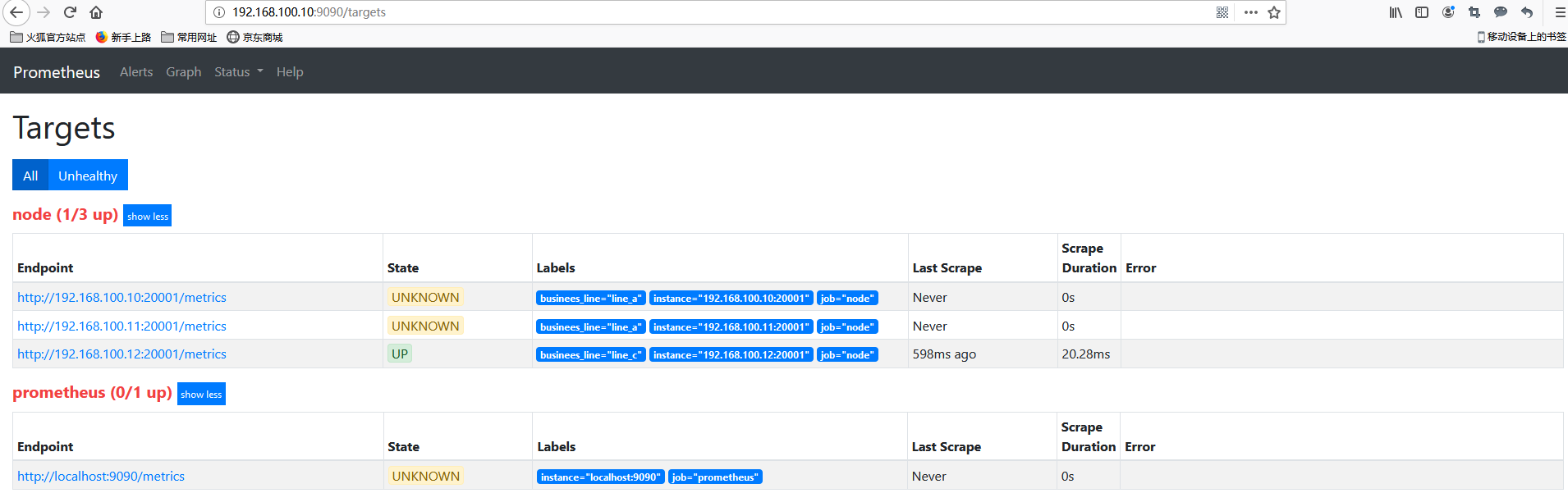
Task: Open localhost:9090 metrics endpoint link
Action: point(101,477)
